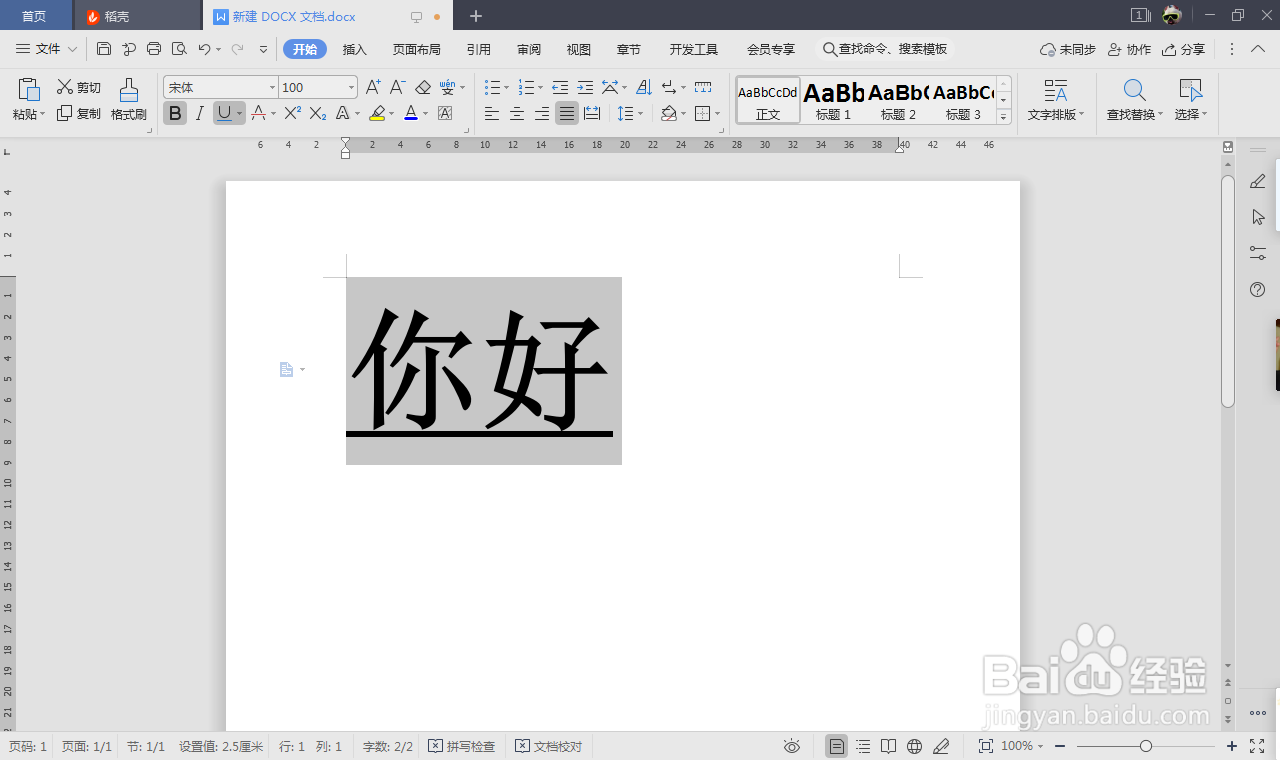Click the Paste clipboard icon

pos(29,89)
